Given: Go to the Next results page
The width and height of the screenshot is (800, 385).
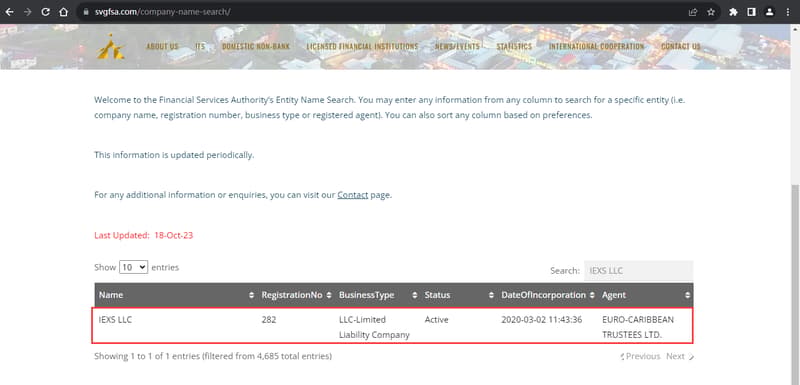Looking at the screenshot, I should coord(680,356).
